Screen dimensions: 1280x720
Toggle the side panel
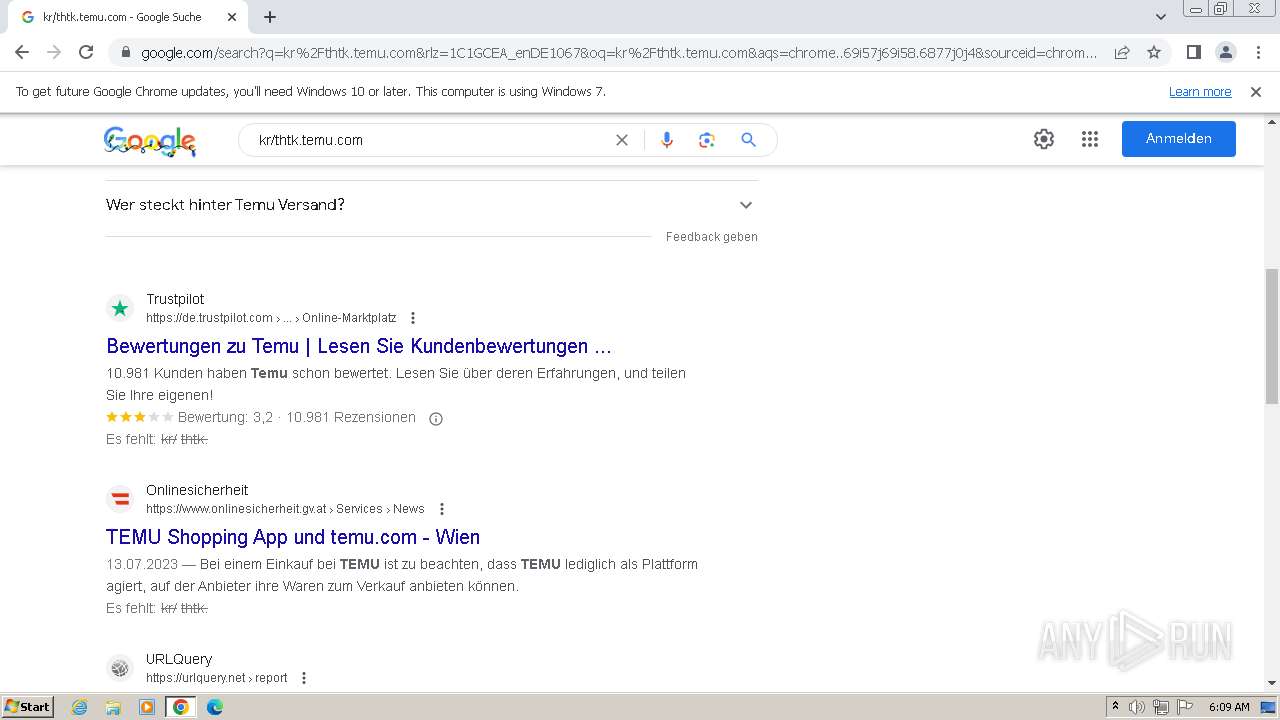pyautogui.click(x=1193, y=52)
